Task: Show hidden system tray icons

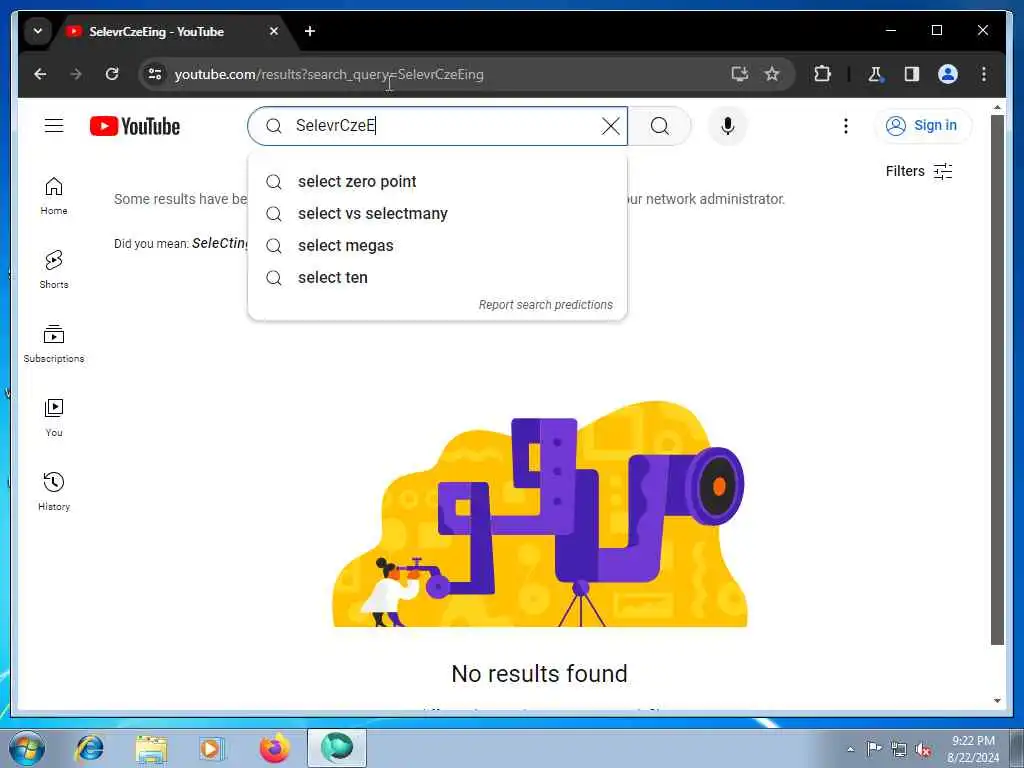Action: click(x=850, y=749)
